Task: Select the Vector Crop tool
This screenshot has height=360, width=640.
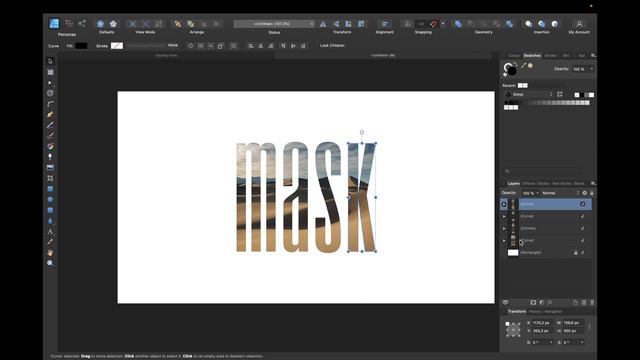Action: tap(50, 178)
